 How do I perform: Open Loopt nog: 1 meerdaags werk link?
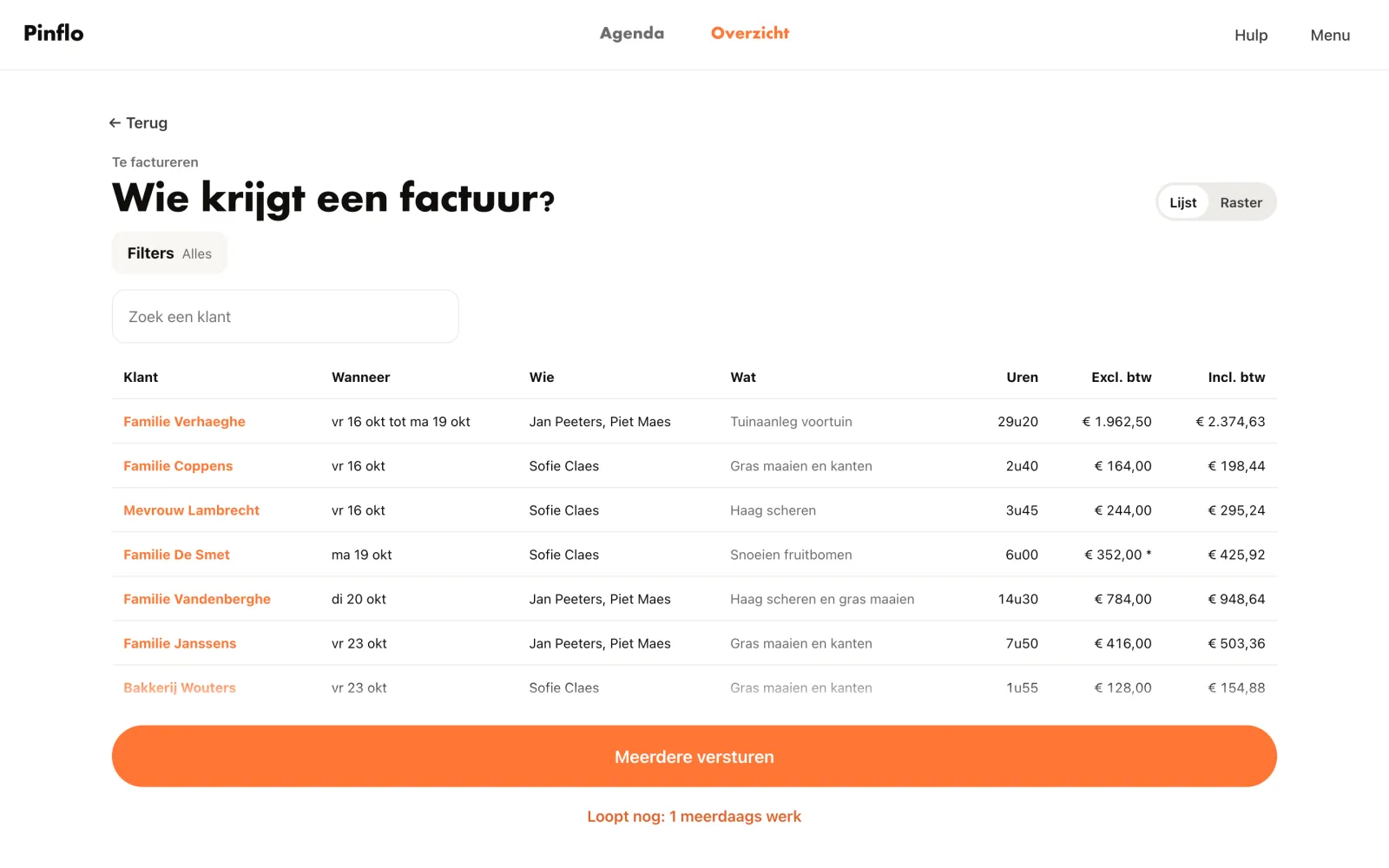(x=694, y=817)
